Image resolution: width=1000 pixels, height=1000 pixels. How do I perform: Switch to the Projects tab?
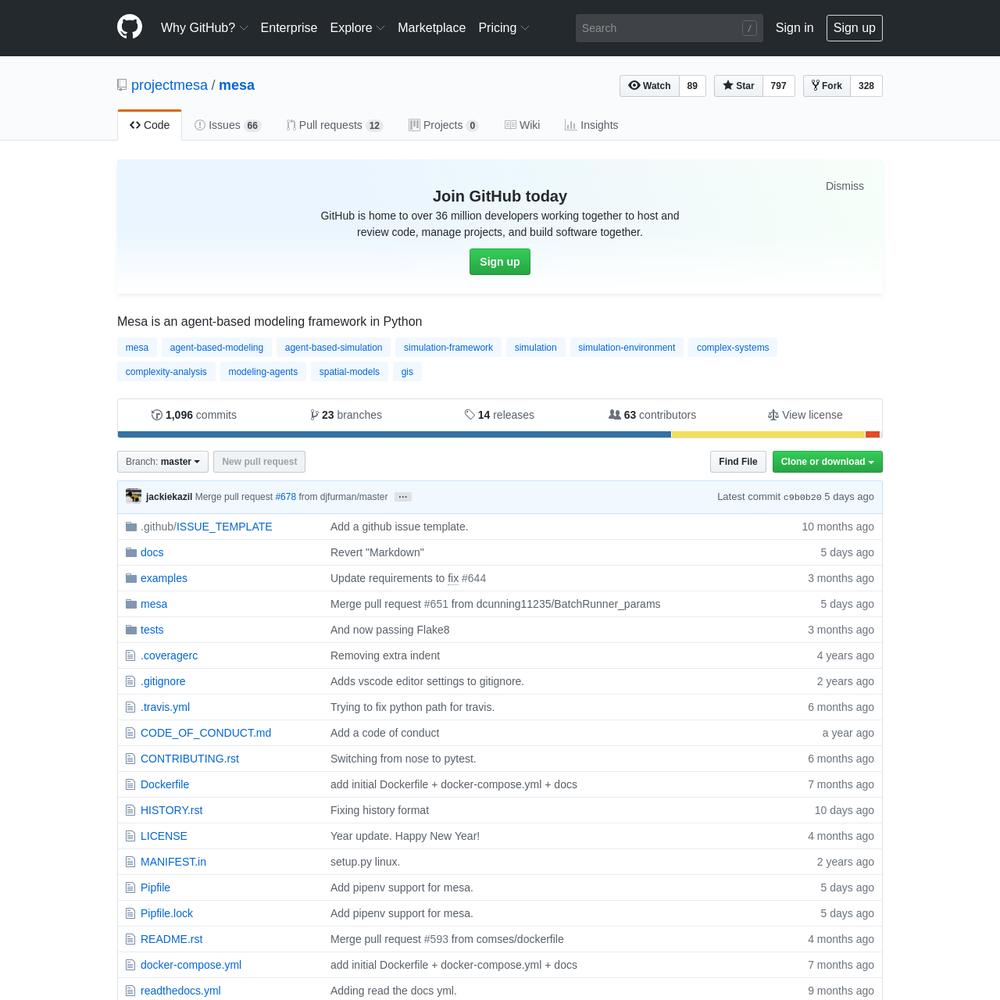click(x=443, y=125)
